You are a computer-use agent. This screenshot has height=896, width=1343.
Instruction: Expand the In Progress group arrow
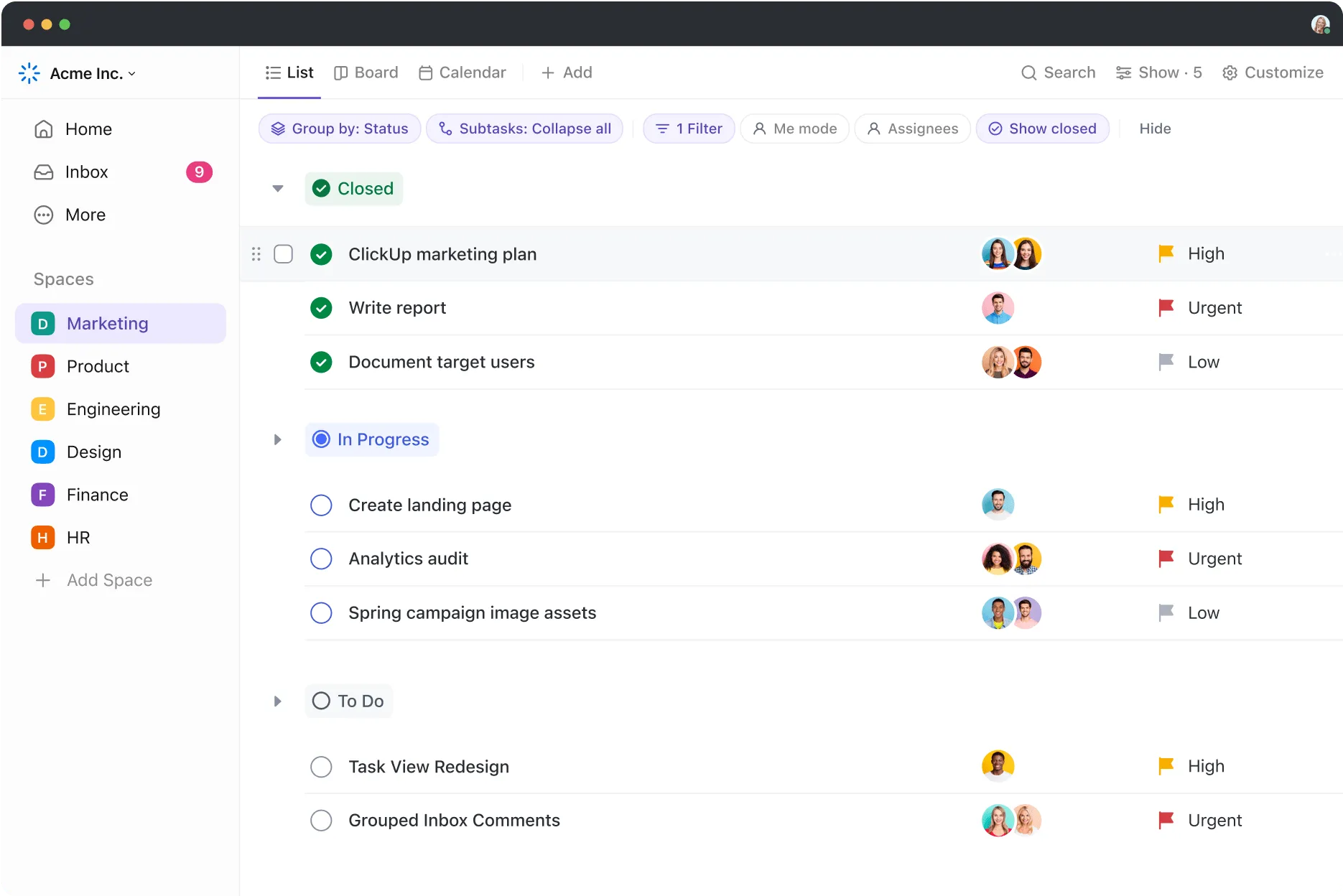click(278, 439)
